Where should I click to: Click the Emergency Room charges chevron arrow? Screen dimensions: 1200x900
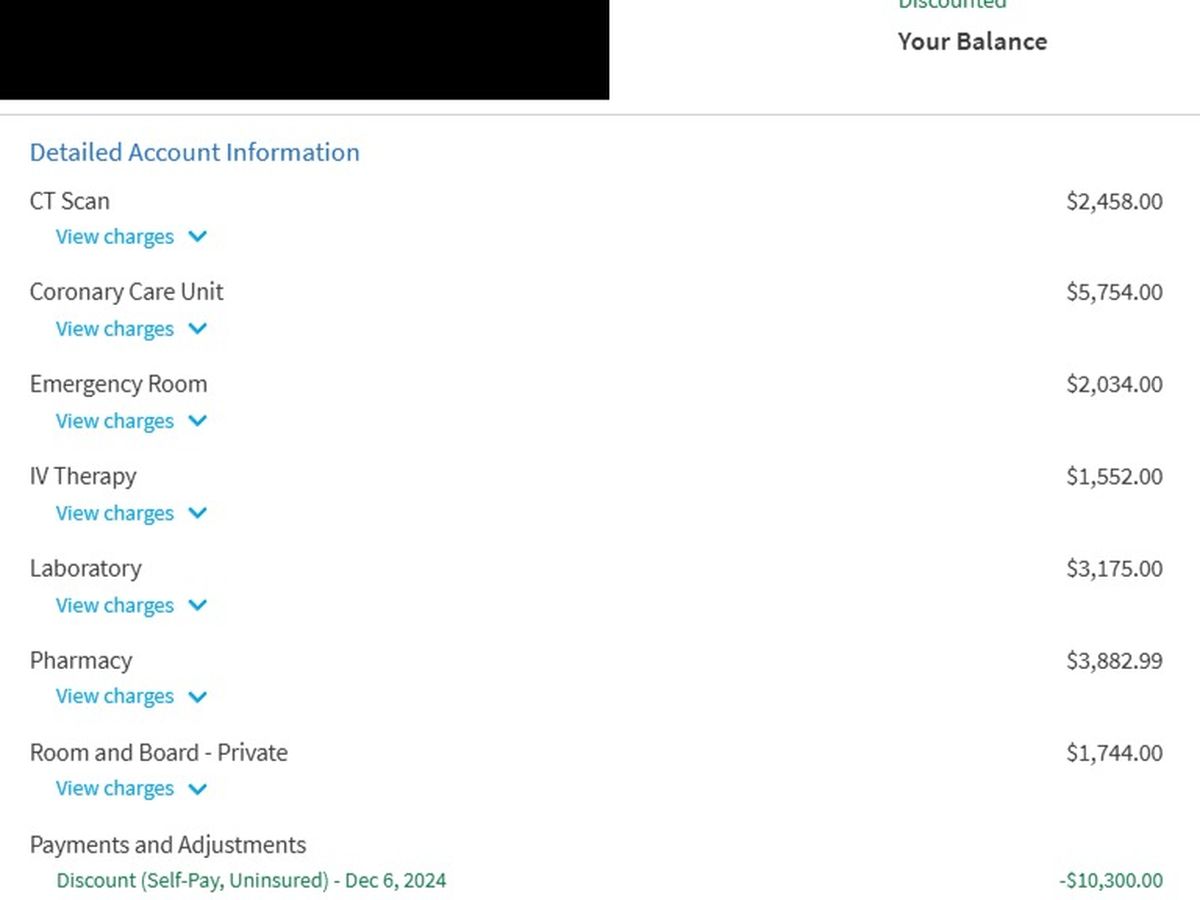tap(197, 421)
